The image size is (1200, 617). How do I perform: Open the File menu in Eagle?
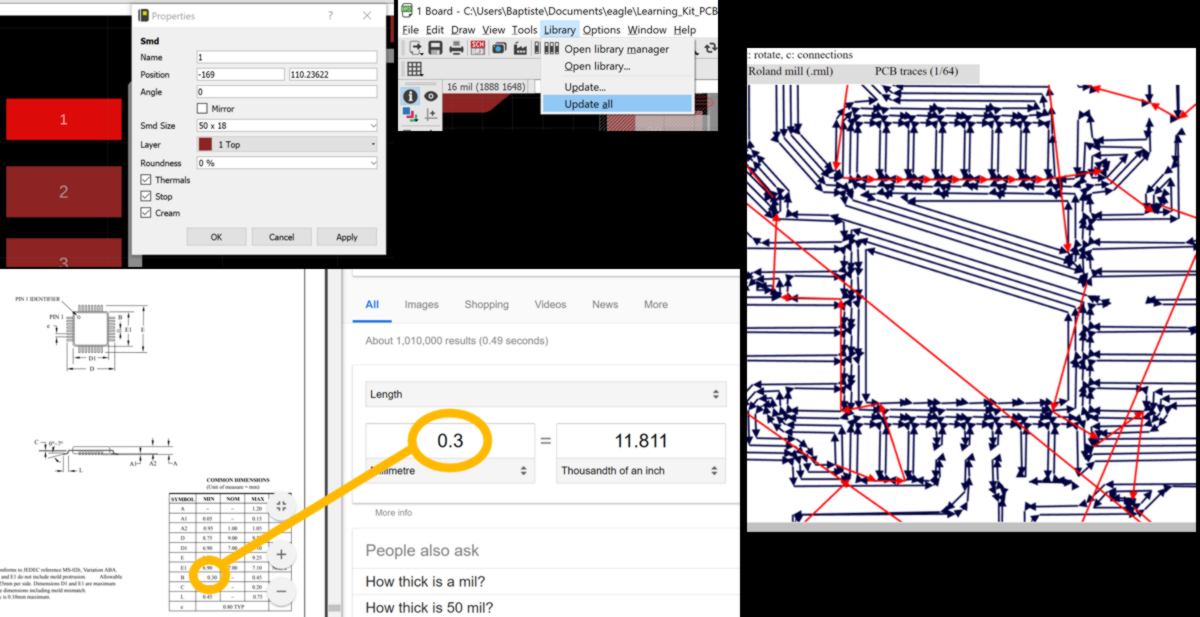[412, 30]
